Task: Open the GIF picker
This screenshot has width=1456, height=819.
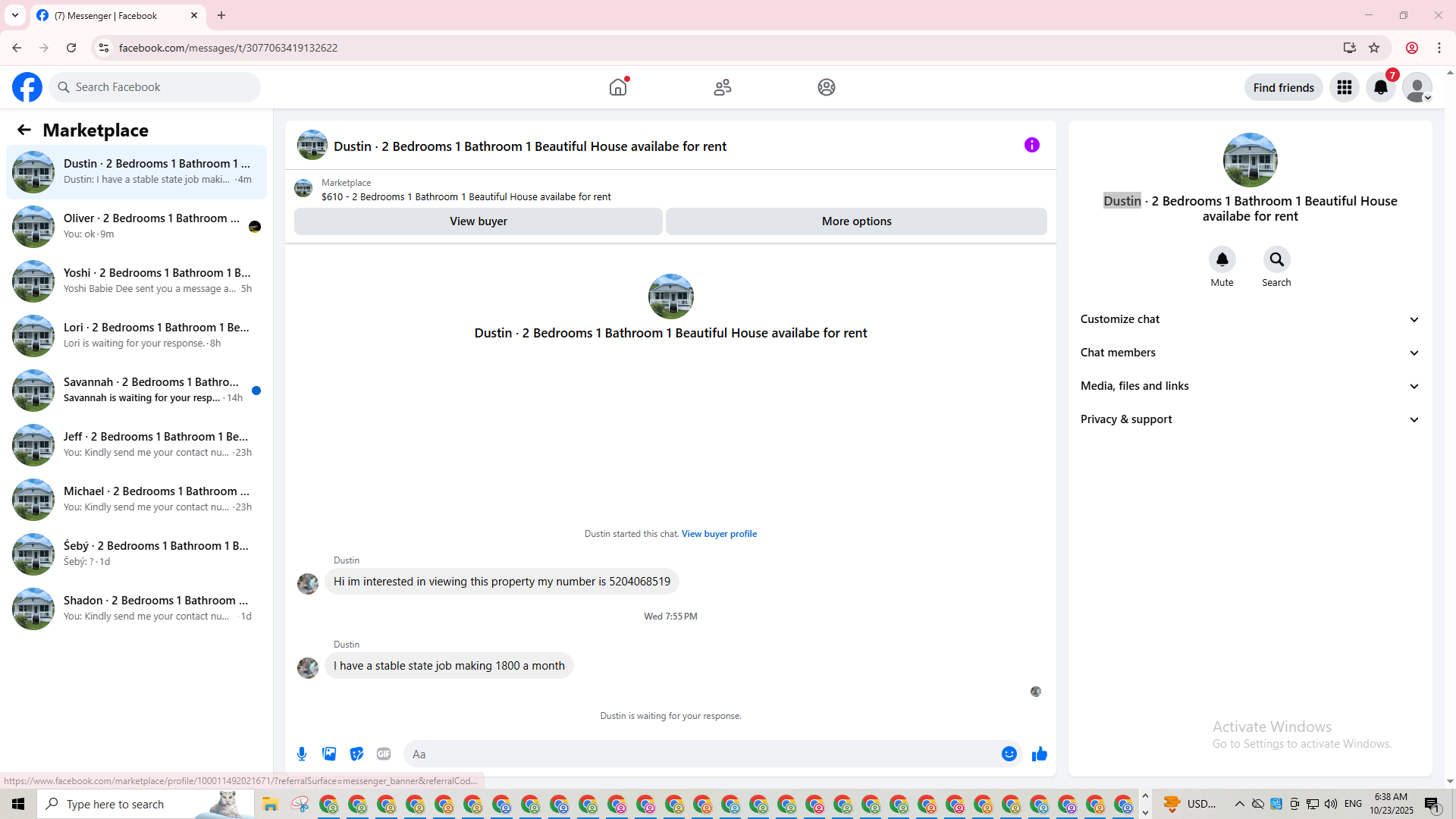Action: click(x=384, y=754)
